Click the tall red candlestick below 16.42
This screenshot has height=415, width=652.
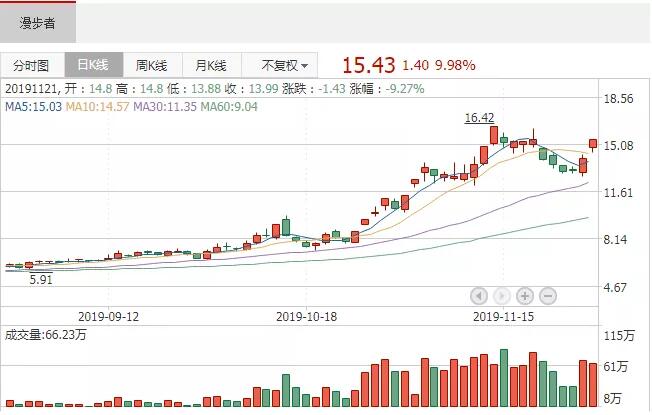(494, 135)
